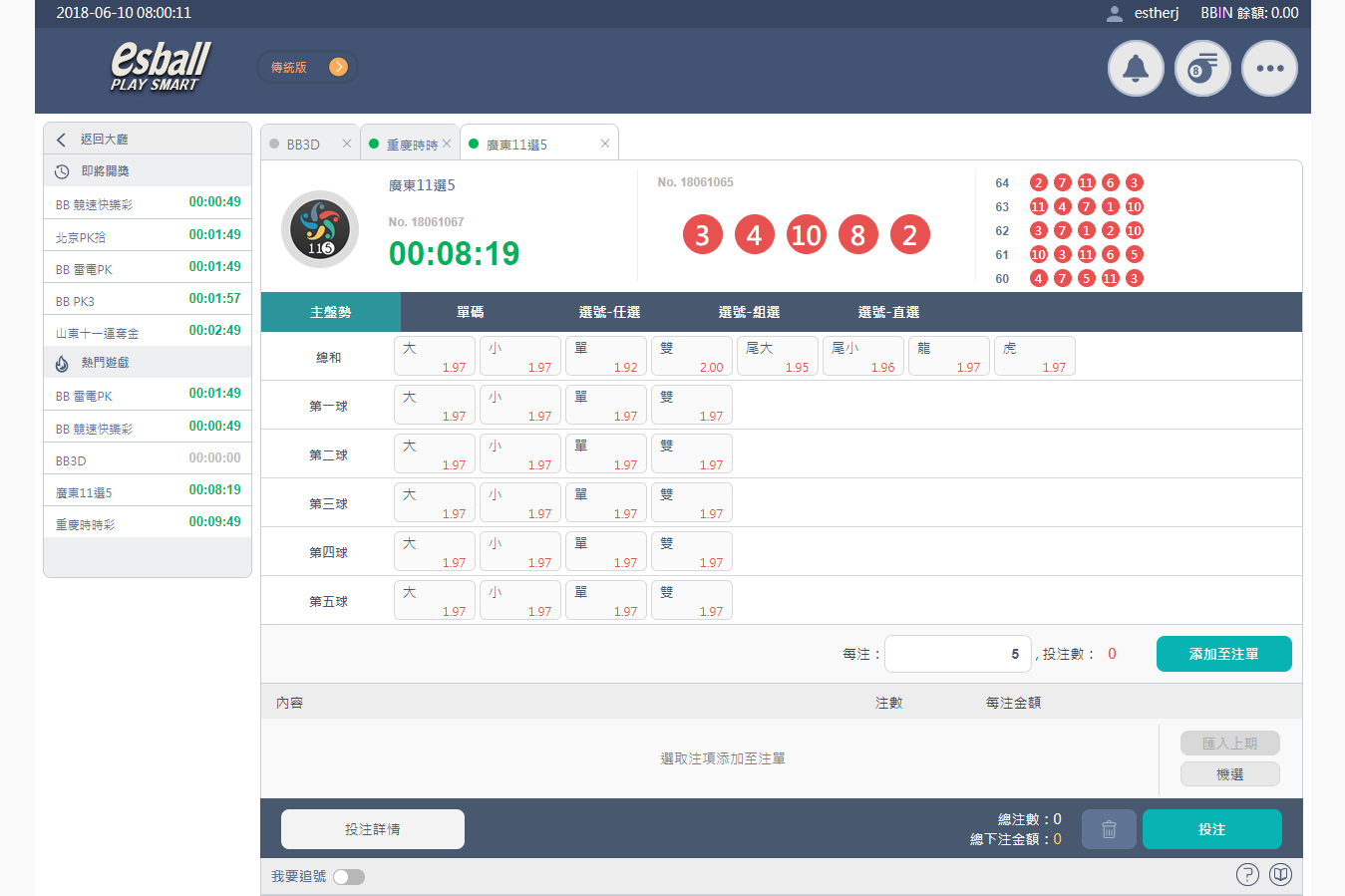Close the BB3D tab

tap(347, 144)
